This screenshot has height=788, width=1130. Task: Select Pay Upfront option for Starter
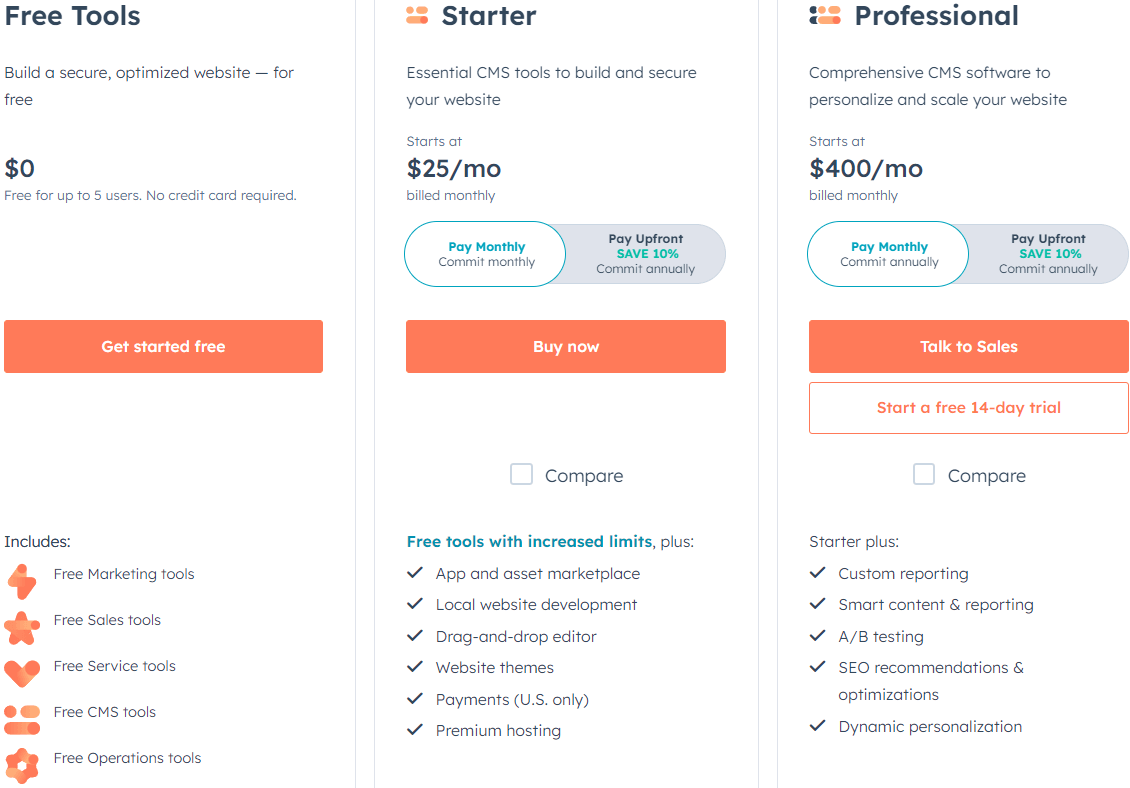[645, 254]
